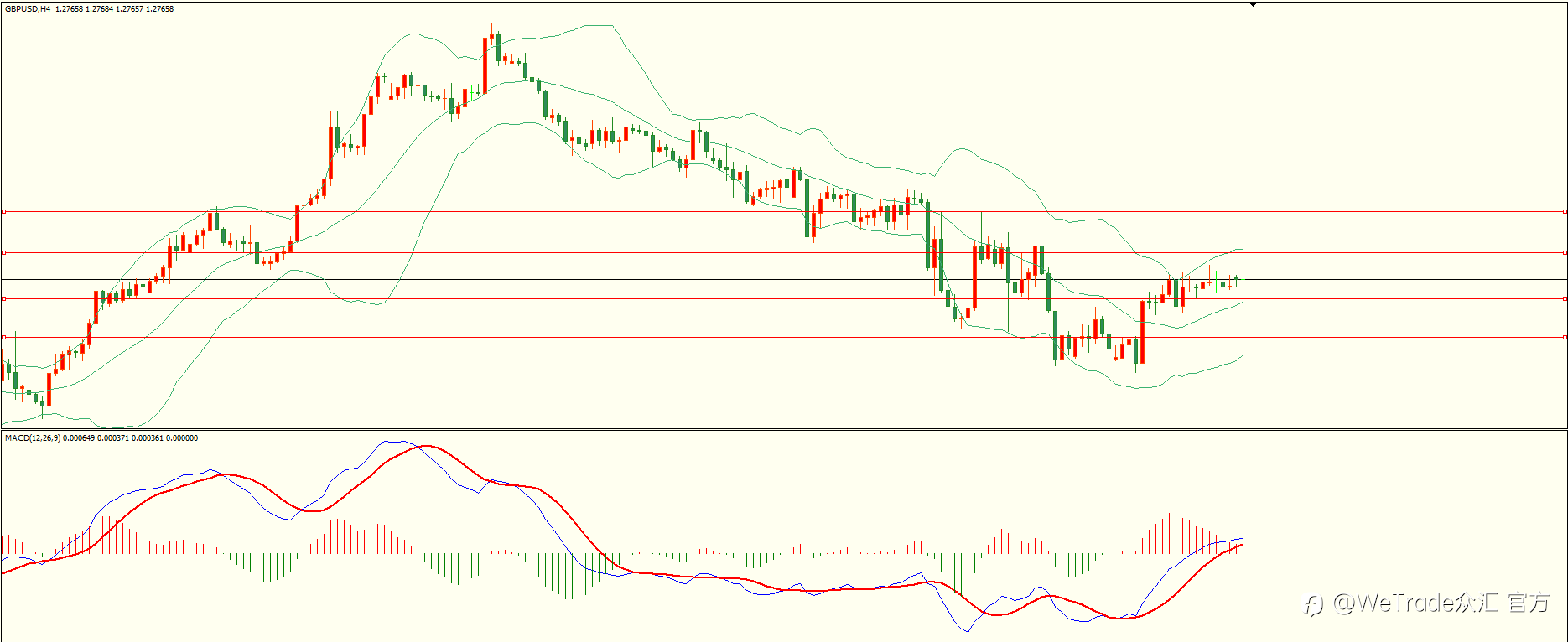Select the lowest red horizontal line's left handle
Viewport: 1568px width, 642px height.
coord(3,337)
